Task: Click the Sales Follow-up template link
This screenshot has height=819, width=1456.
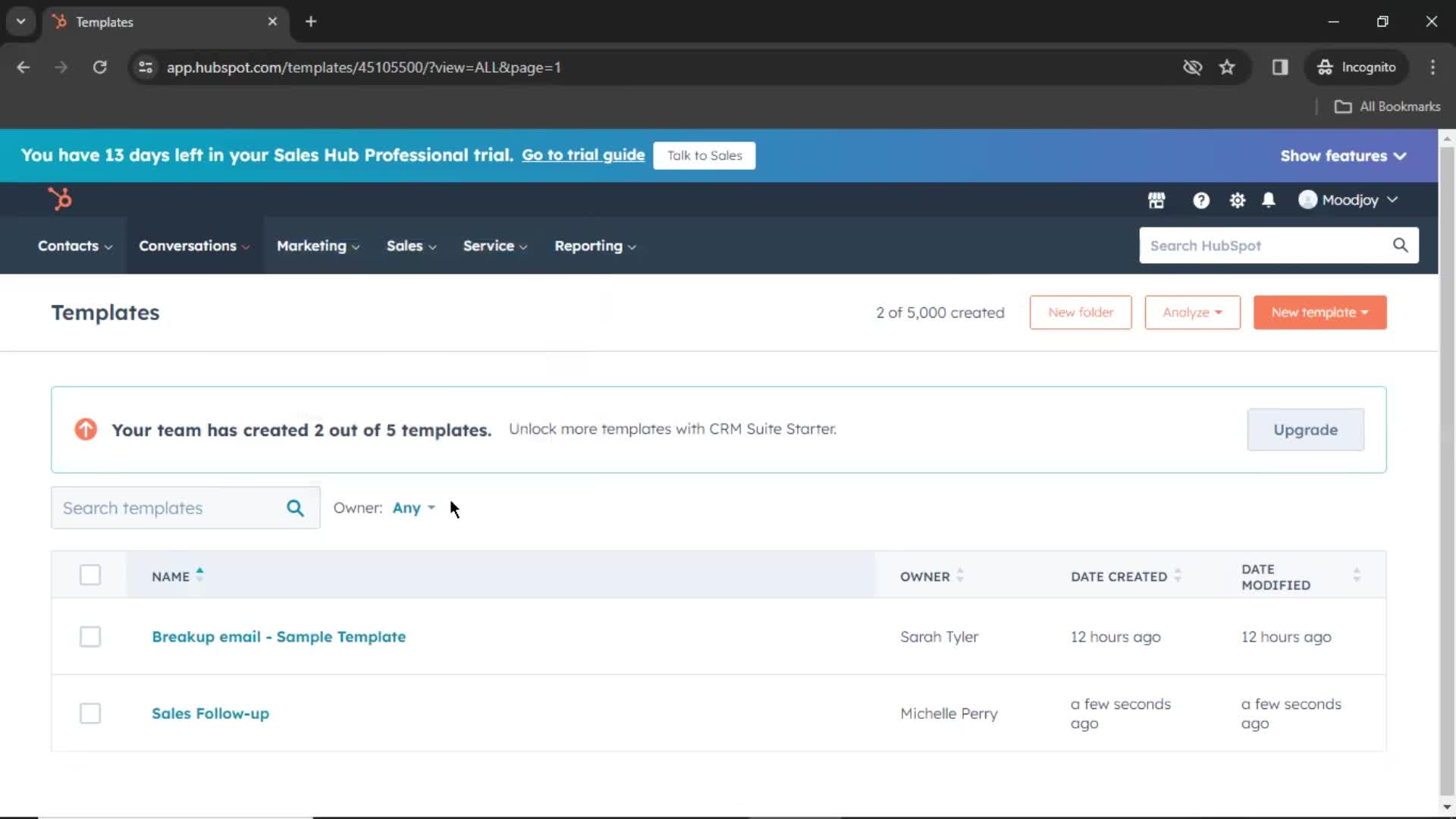Action: tap(210, 713)
